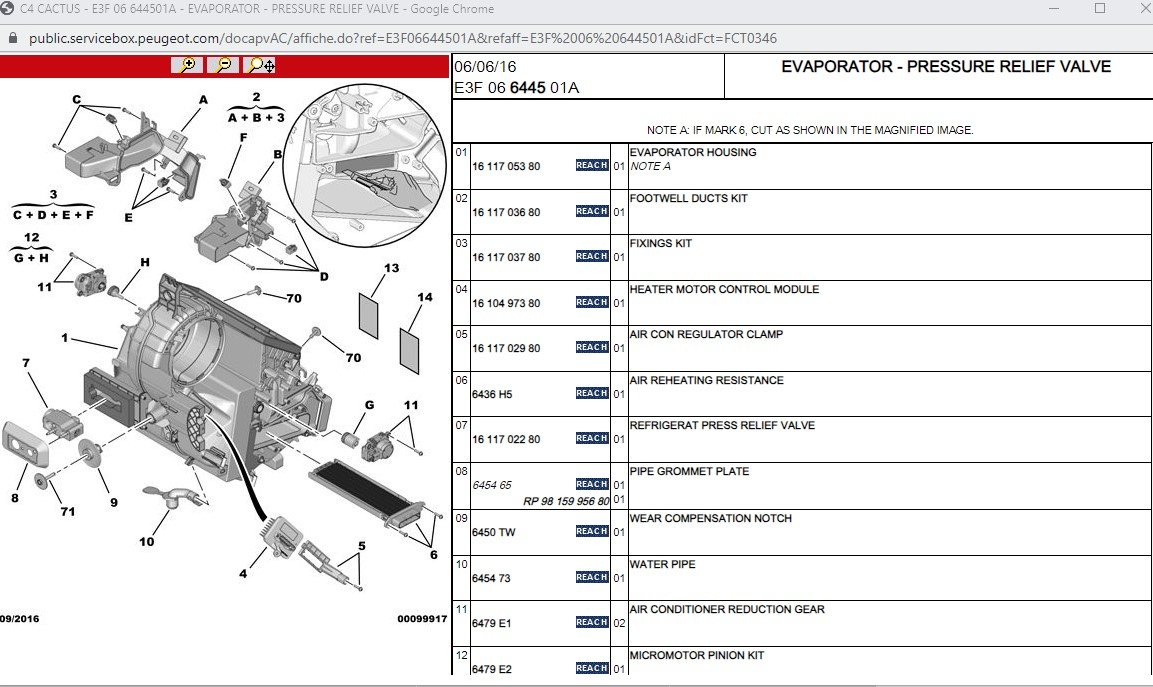Click callout number 71 in diagram
The height and width of the screenshot is (687, 1153).
click(x=68, y=511)
